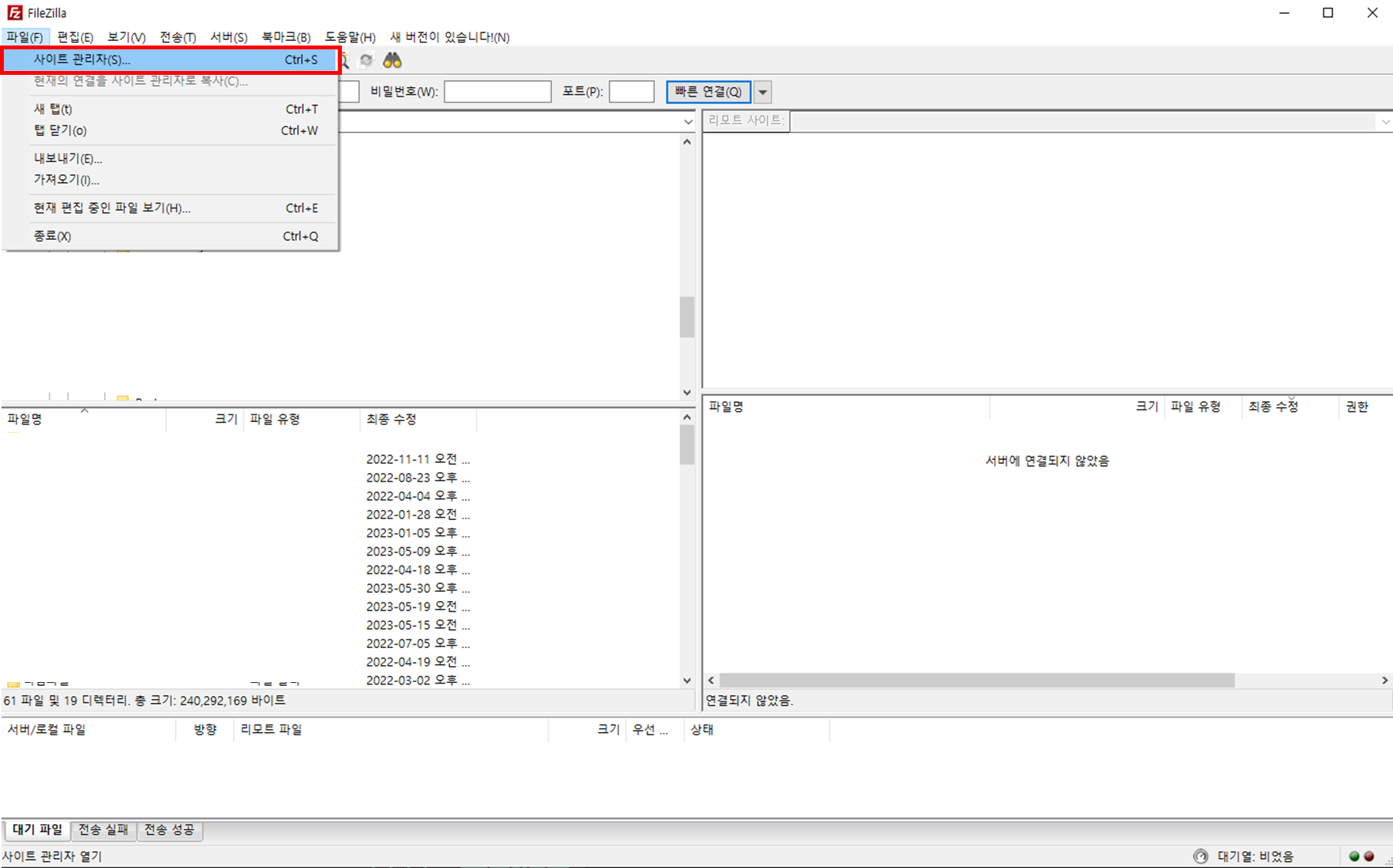Click the remote horizontal scrollbar thumb
This screenshot has height=868, width=1393.
pyautogui.click(x=977, y=681)
